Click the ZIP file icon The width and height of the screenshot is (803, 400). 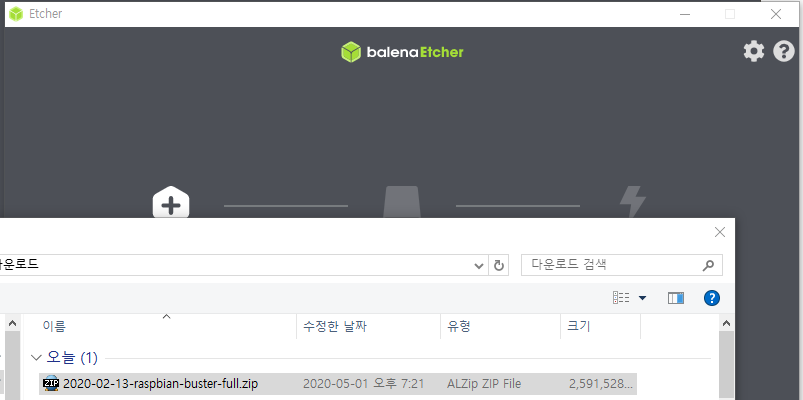[x=51, y=384]
